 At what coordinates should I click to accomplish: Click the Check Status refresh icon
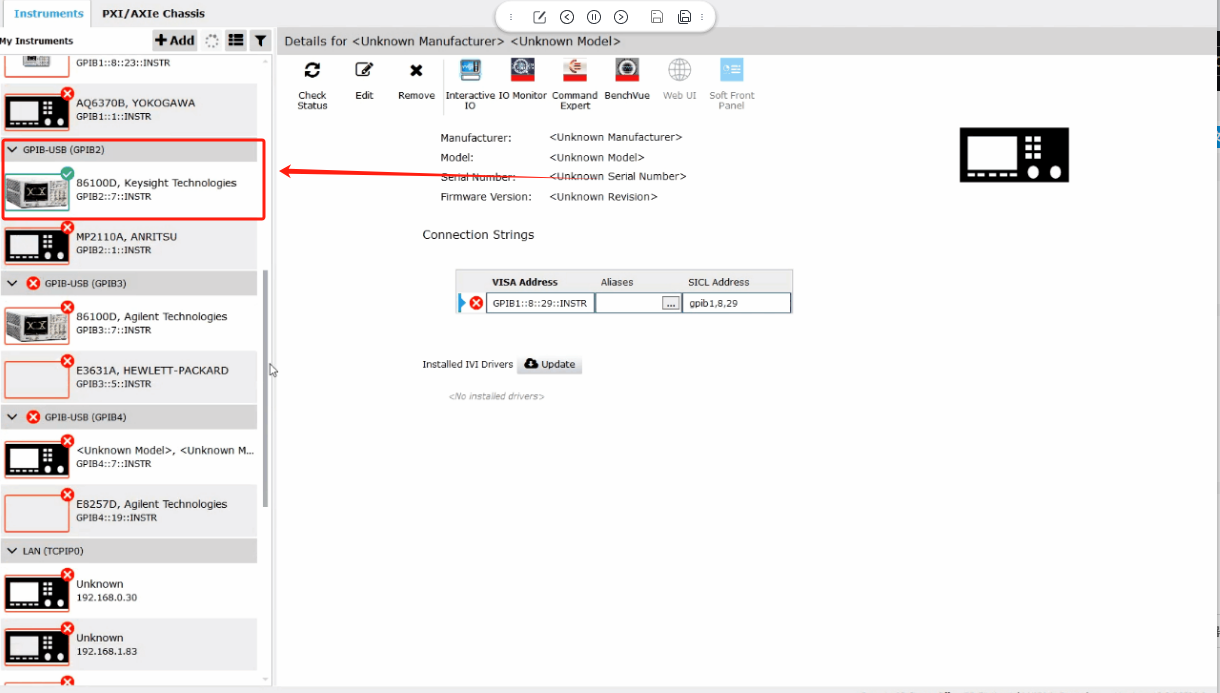click(x=312, y=71)
